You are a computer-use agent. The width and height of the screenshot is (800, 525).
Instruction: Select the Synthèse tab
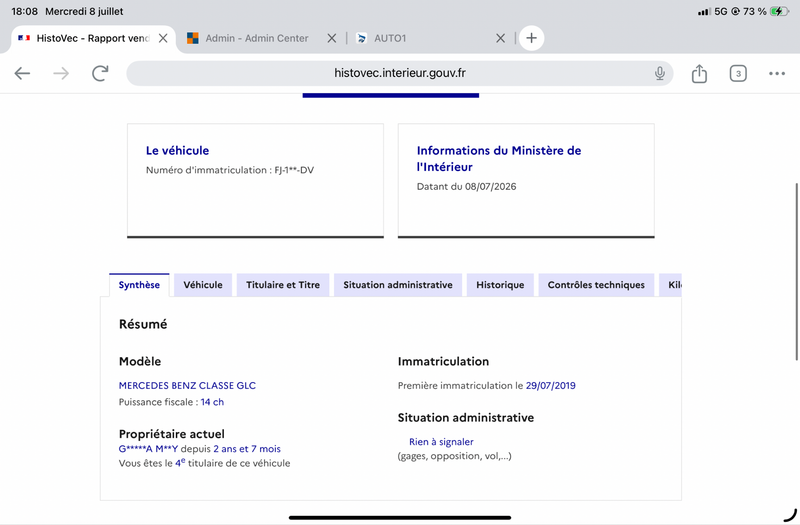(139, 285)
